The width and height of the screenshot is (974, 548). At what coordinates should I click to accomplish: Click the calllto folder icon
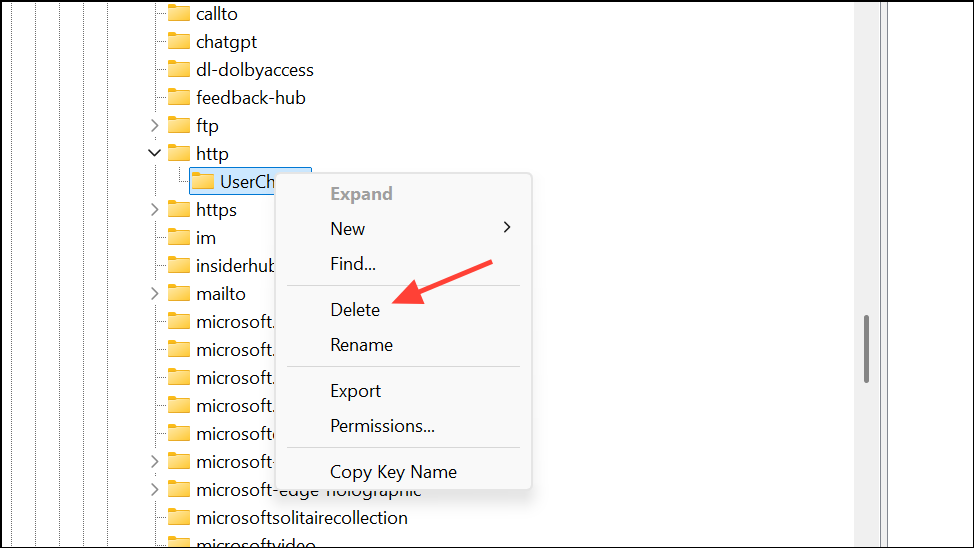click(x=179, y=14)
